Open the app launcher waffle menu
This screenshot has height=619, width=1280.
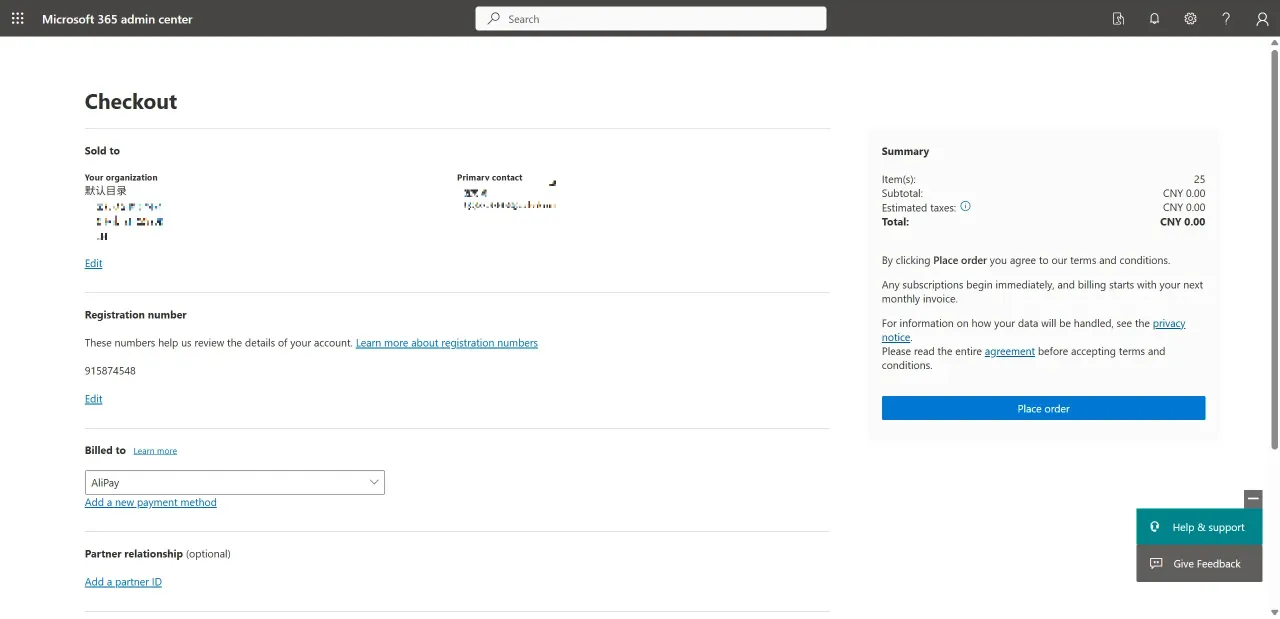pyautogui.click(x=18, y=19)
